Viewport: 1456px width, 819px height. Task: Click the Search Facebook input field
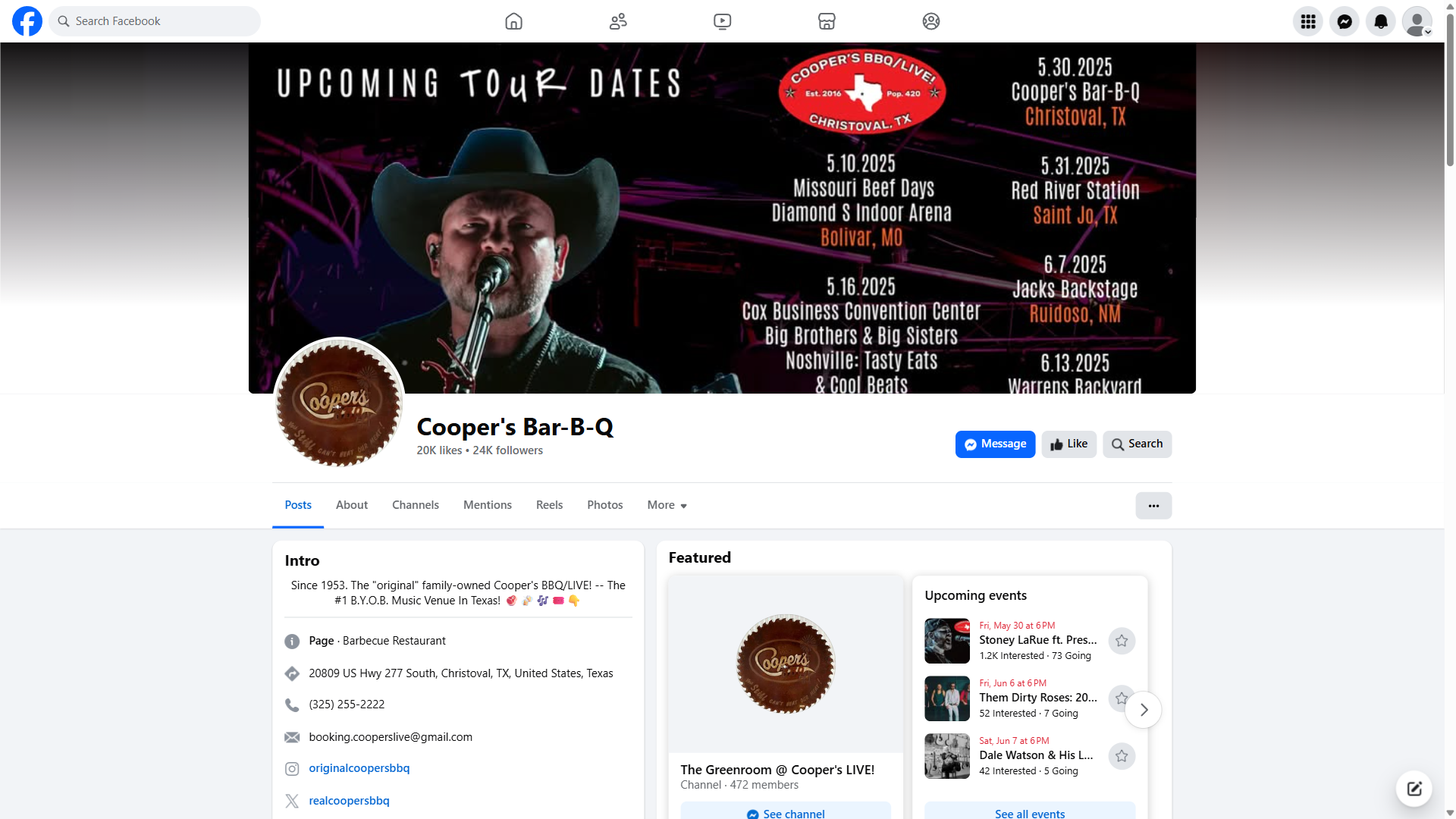(155, 21)
